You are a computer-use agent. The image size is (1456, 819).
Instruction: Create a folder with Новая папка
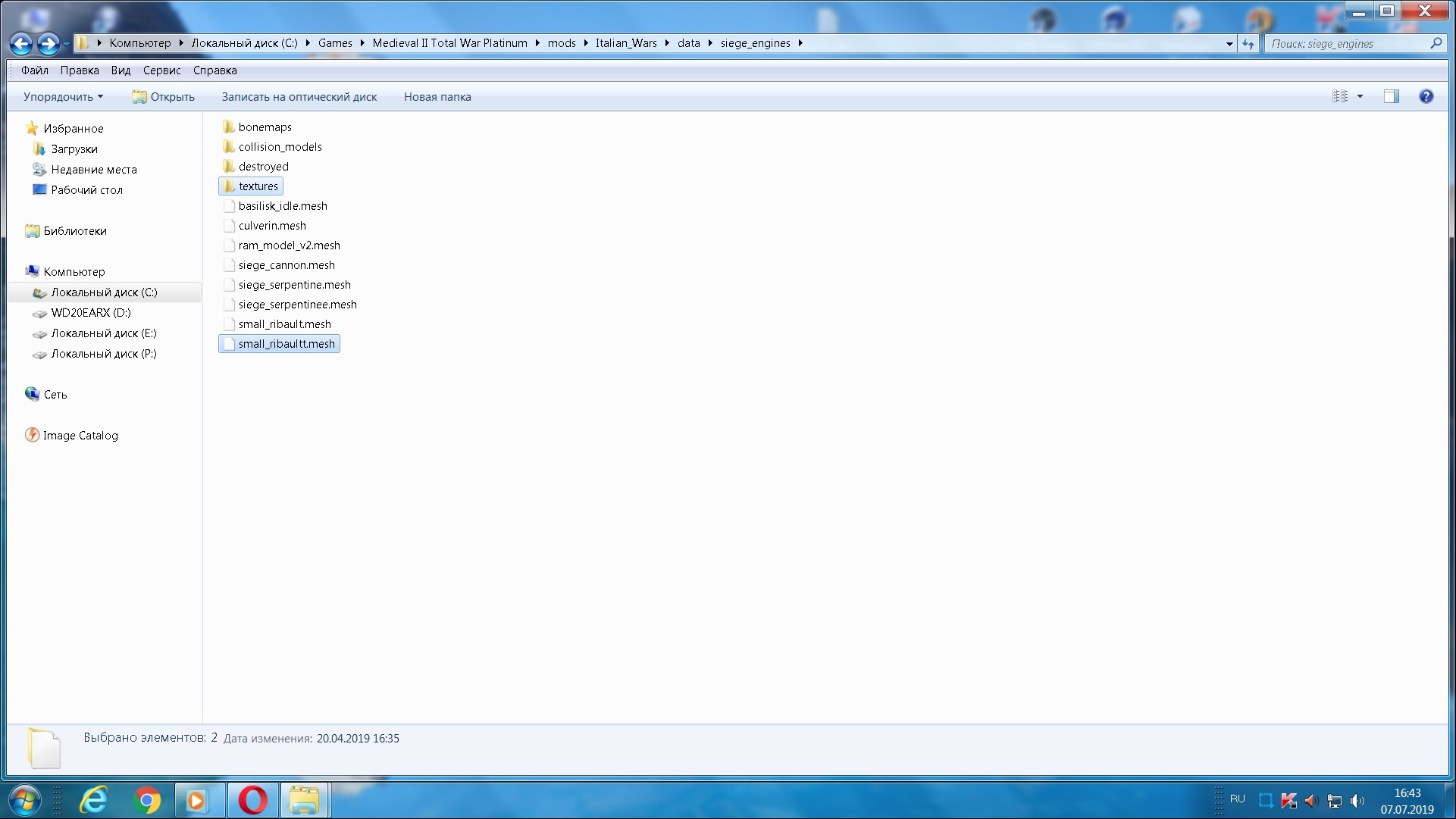[x=437, y=97]
